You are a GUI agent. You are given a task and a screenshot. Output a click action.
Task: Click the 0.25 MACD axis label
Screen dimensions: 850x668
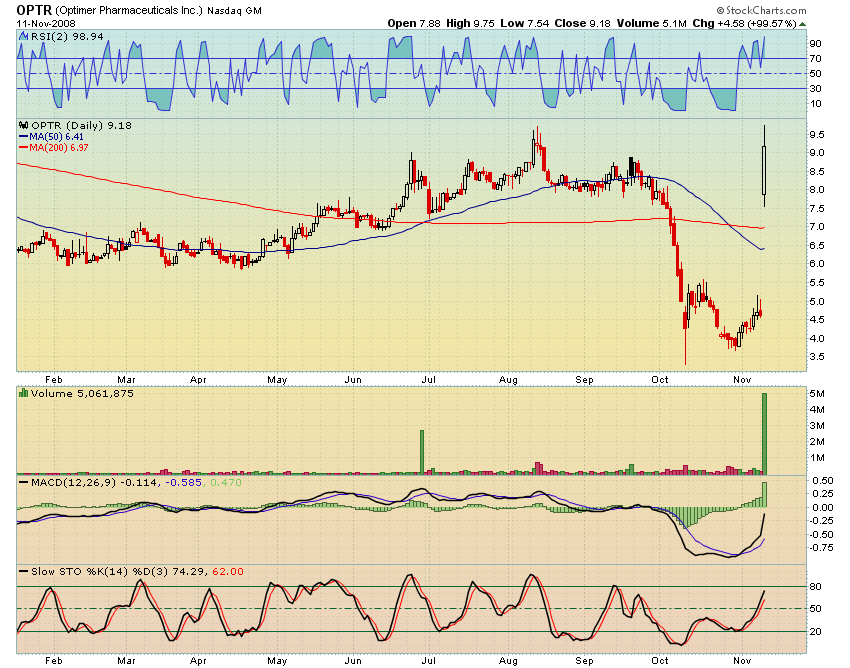click(823, 493)
